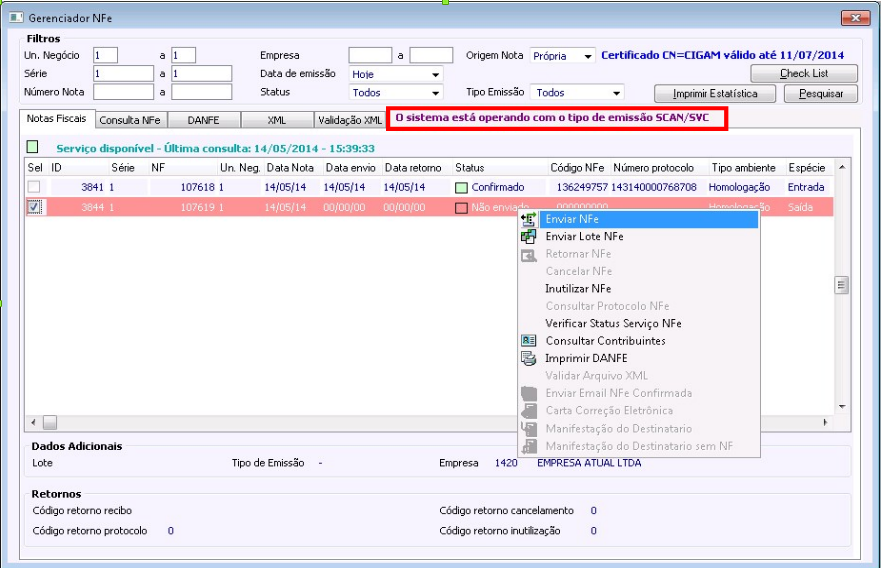Click the Data Nota column header
The height and width of the screenshot is (568, 881).
point(292,168)
